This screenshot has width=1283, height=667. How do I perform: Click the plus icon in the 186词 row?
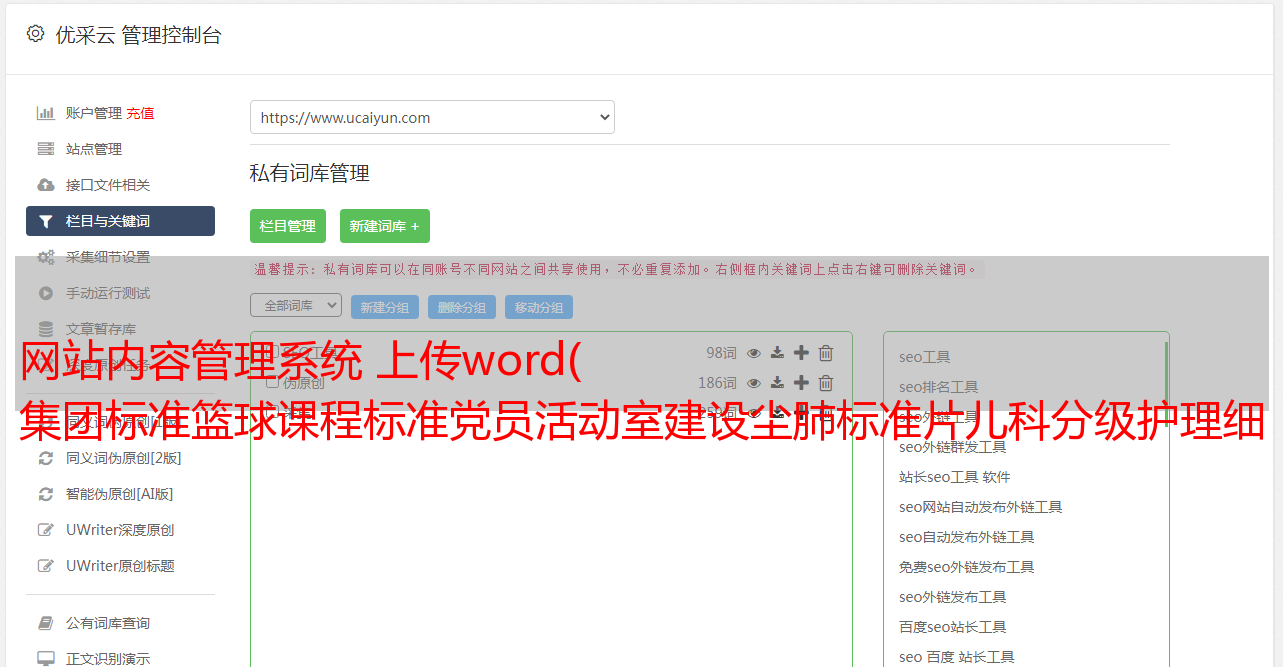coord(801,383)
